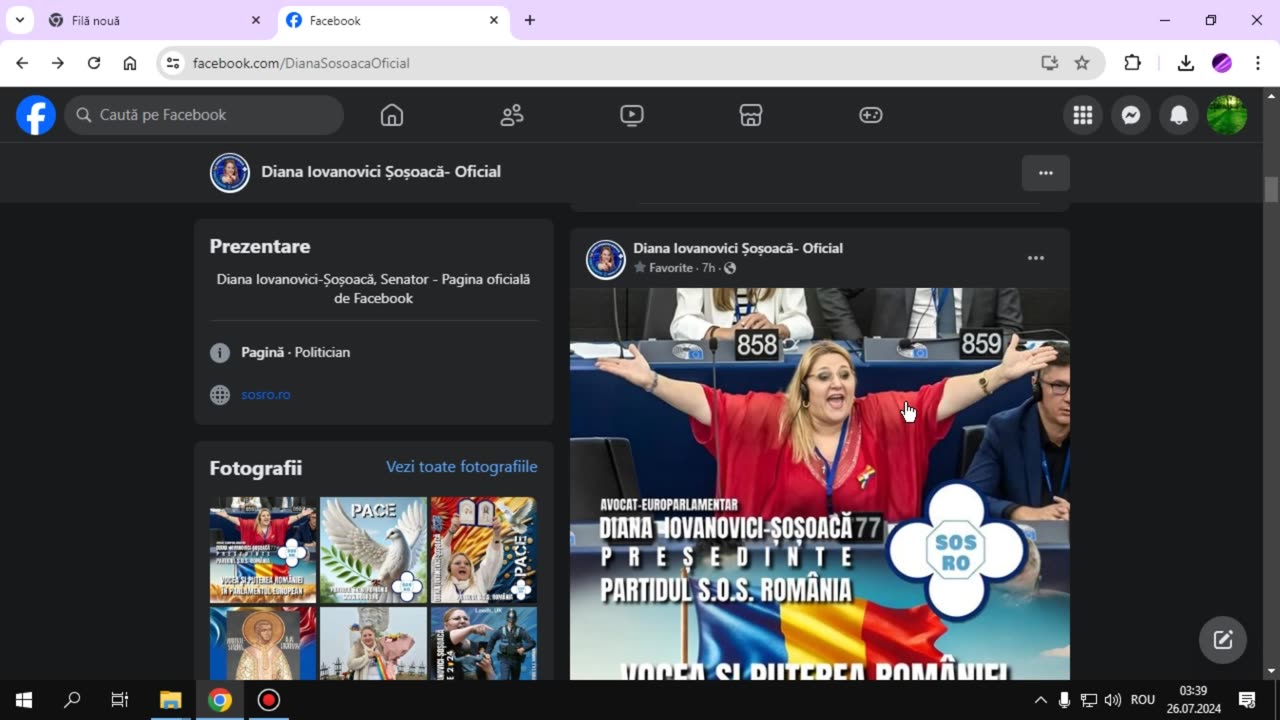1280x720 pixels.
Task: Open the Chrome three-dot menu
Action: coord(1258,63)
